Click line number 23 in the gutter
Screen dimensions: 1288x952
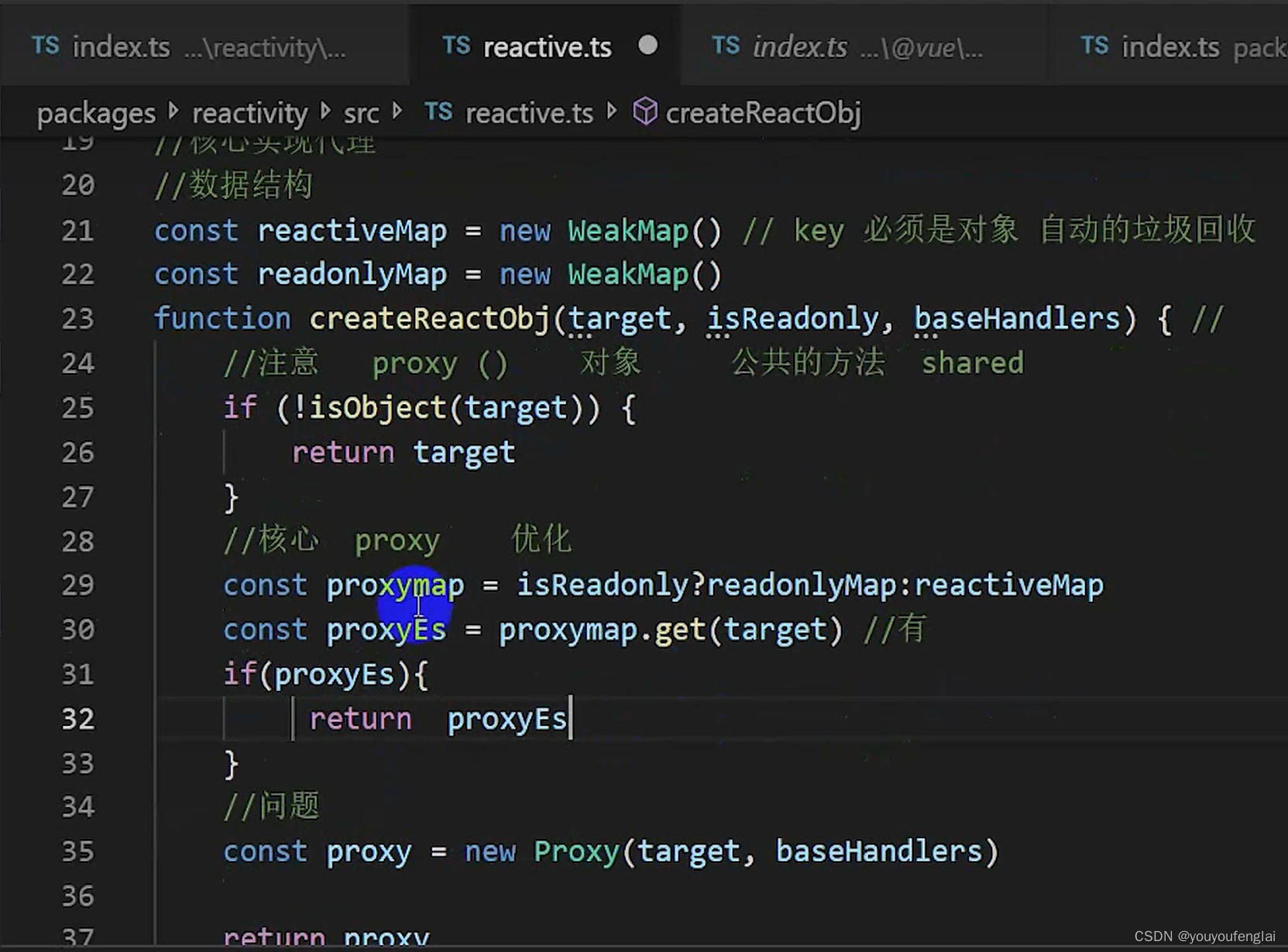77,319
